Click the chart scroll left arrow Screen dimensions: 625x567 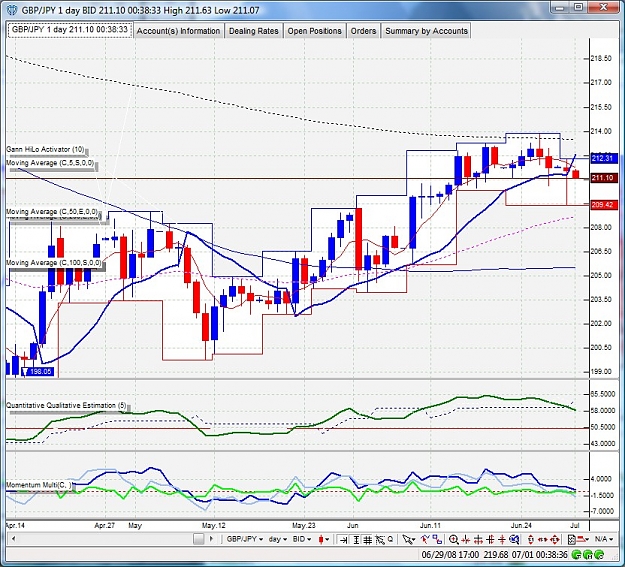(14, 539)
